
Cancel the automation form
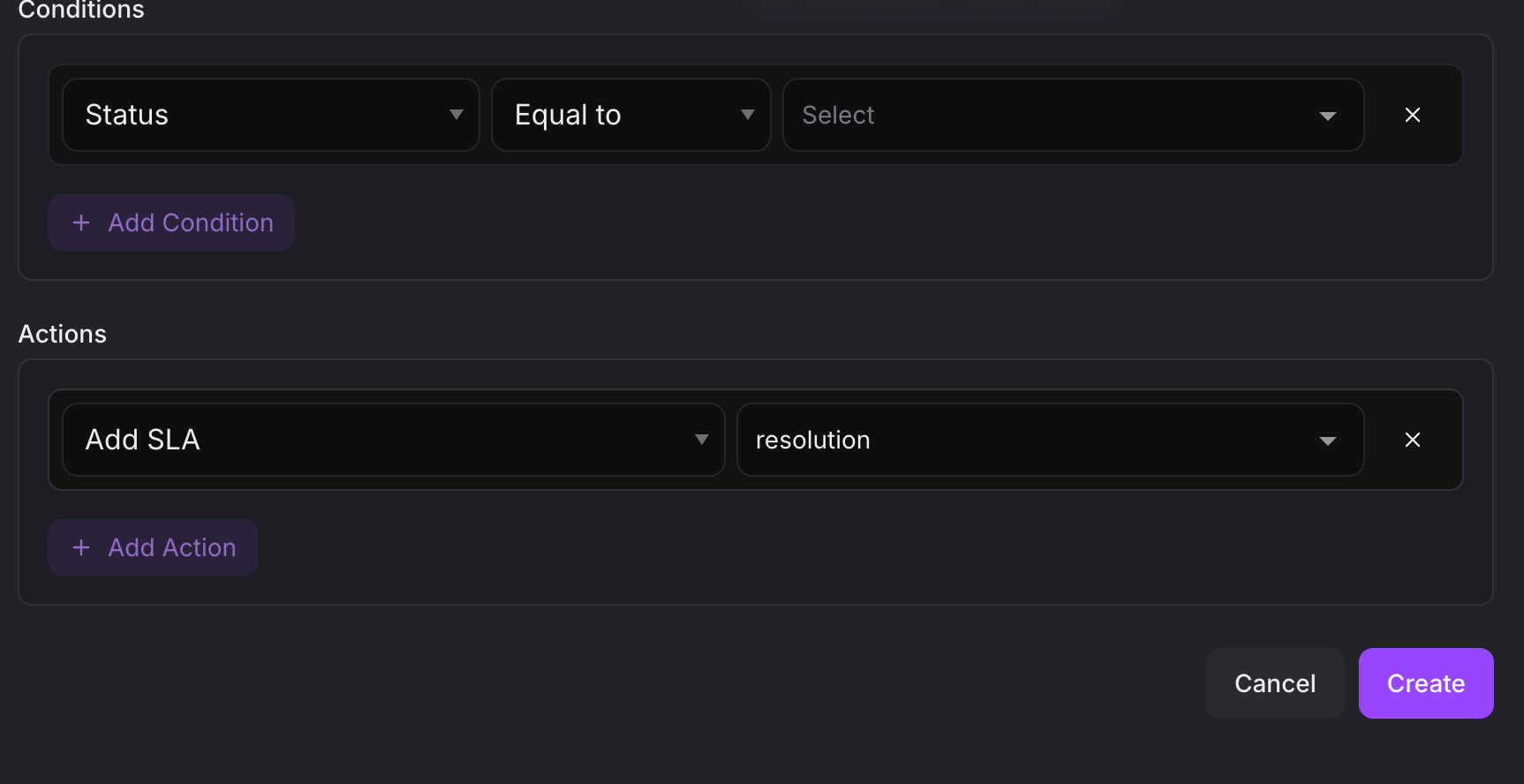click(1274, 683)
